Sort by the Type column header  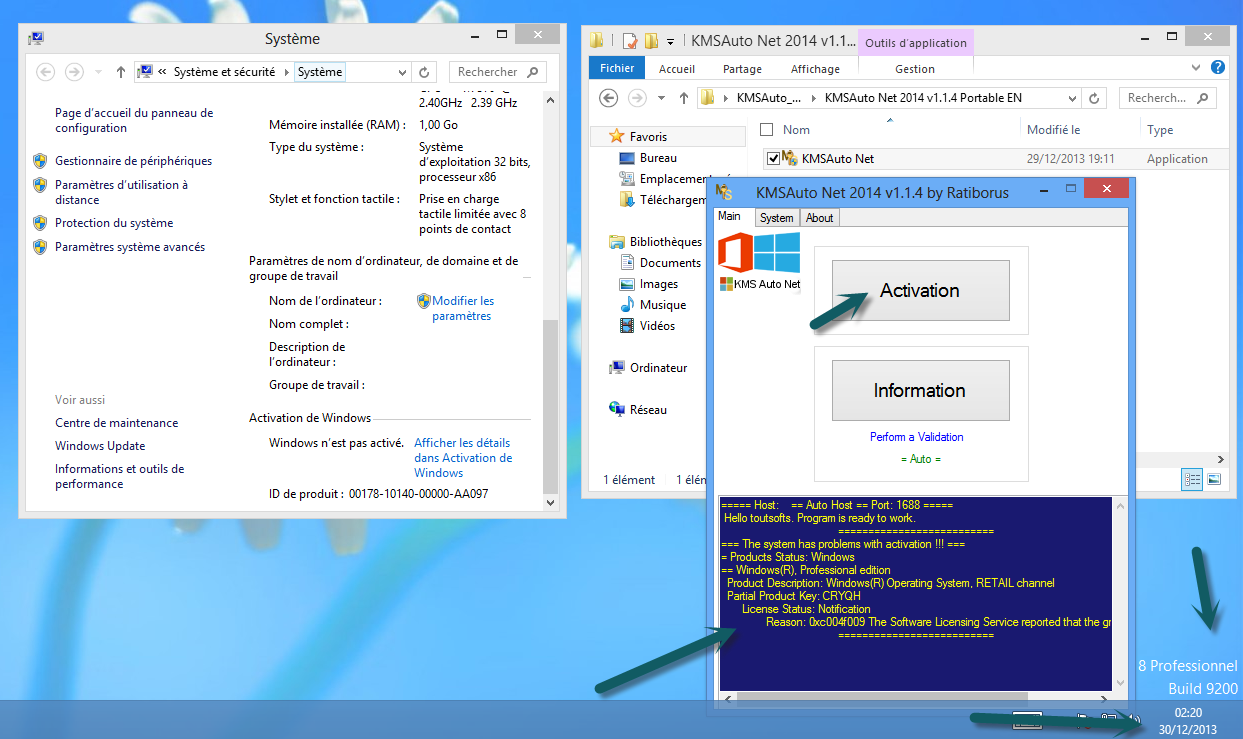point(1160,130)
